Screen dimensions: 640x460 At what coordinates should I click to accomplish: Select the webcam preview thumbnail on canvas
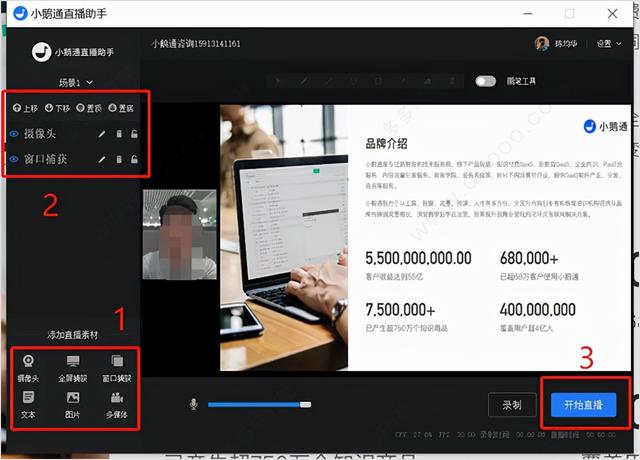tap(180, 235)
